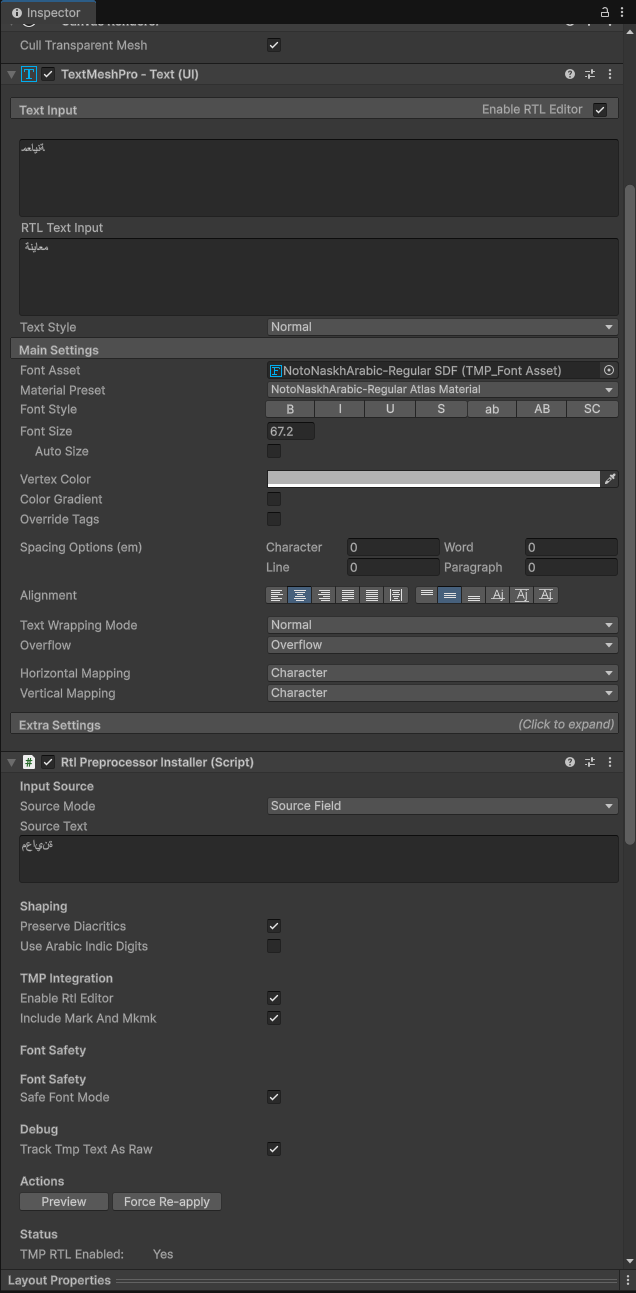Toggle Cull Transparent Mesh checkbox
Image resolution: width=636 pixels, height=1293 pixels.
tap(274, 45)
